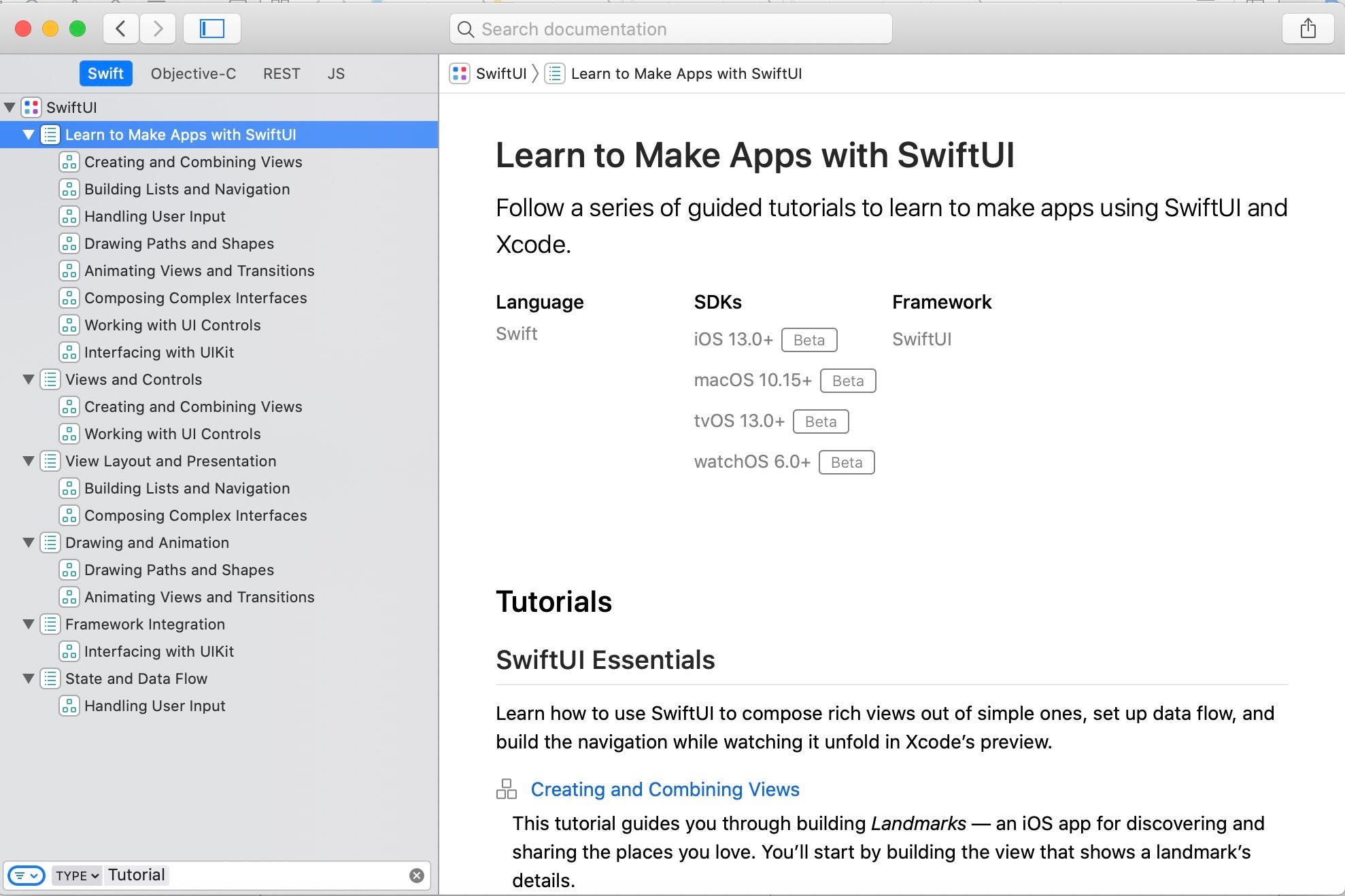The width and height of the screenshot is (1345, 896).
Task: Switch to the Swift language tab
Action: [x=105, y=73]
